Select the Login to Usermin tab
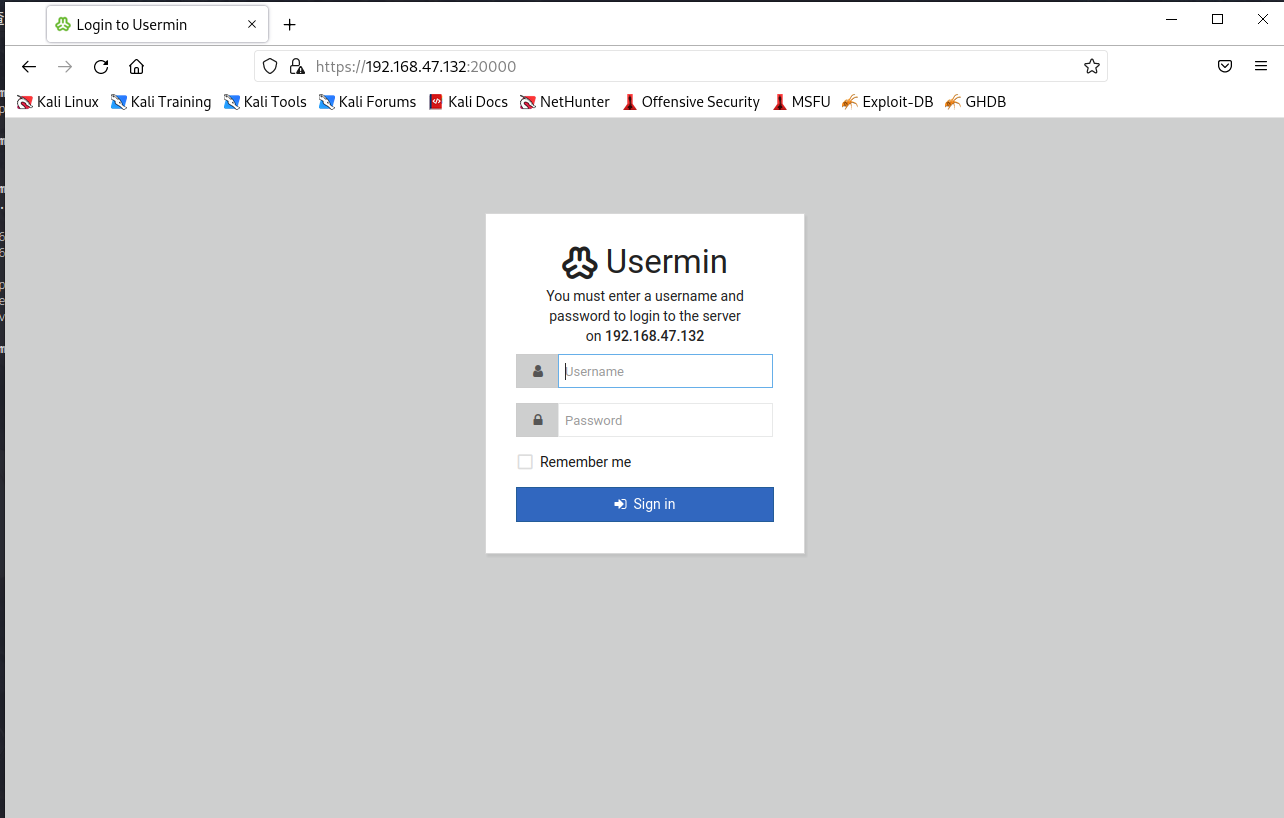Viewport: 1284px width, 818px height. pyautogui.click(x=157, y=24)
